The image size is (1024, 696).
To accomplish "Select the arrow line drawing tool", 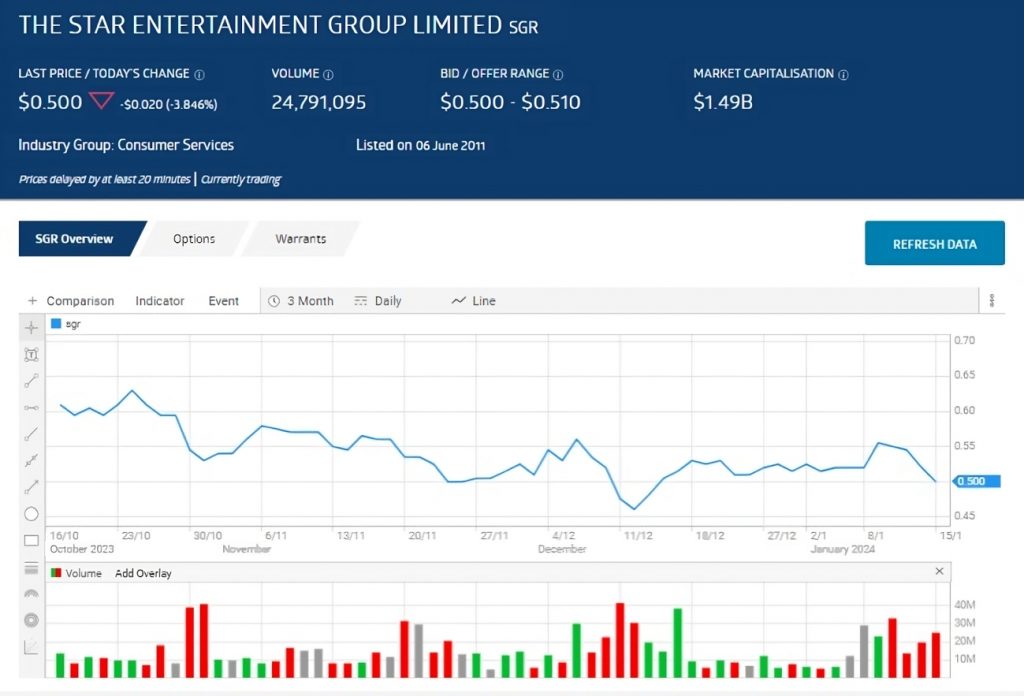I will [x=31, y=487].
